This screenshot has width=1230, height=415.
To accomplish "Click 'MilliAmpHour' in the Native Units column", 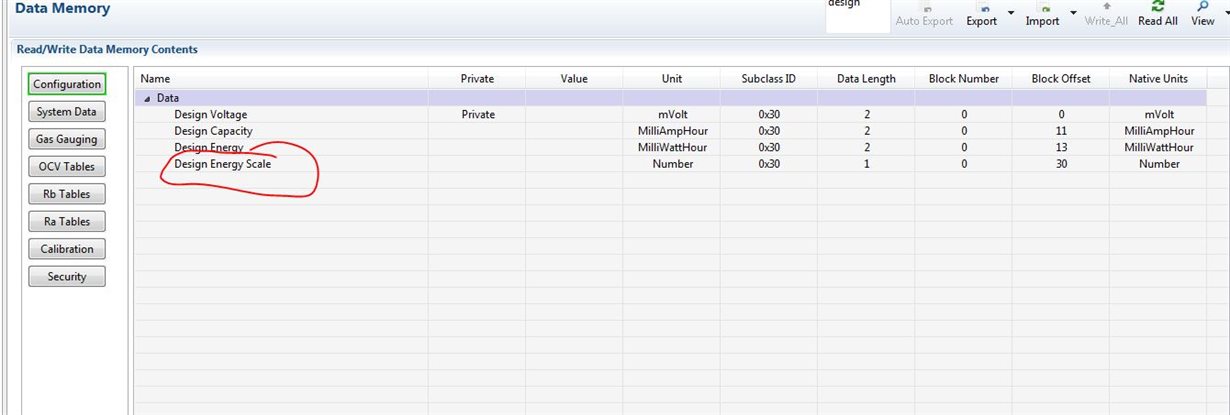I will pos(1159,131).
